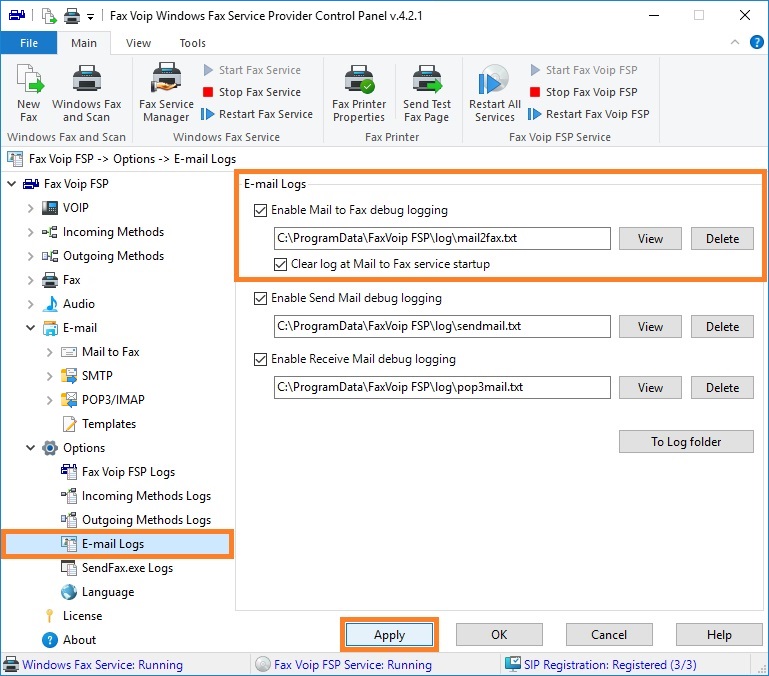Toggle Enable Receive Mail debug logging
The width and height of the screenshot is (769, 676).
pyautogui.click(x=260, y=360)
